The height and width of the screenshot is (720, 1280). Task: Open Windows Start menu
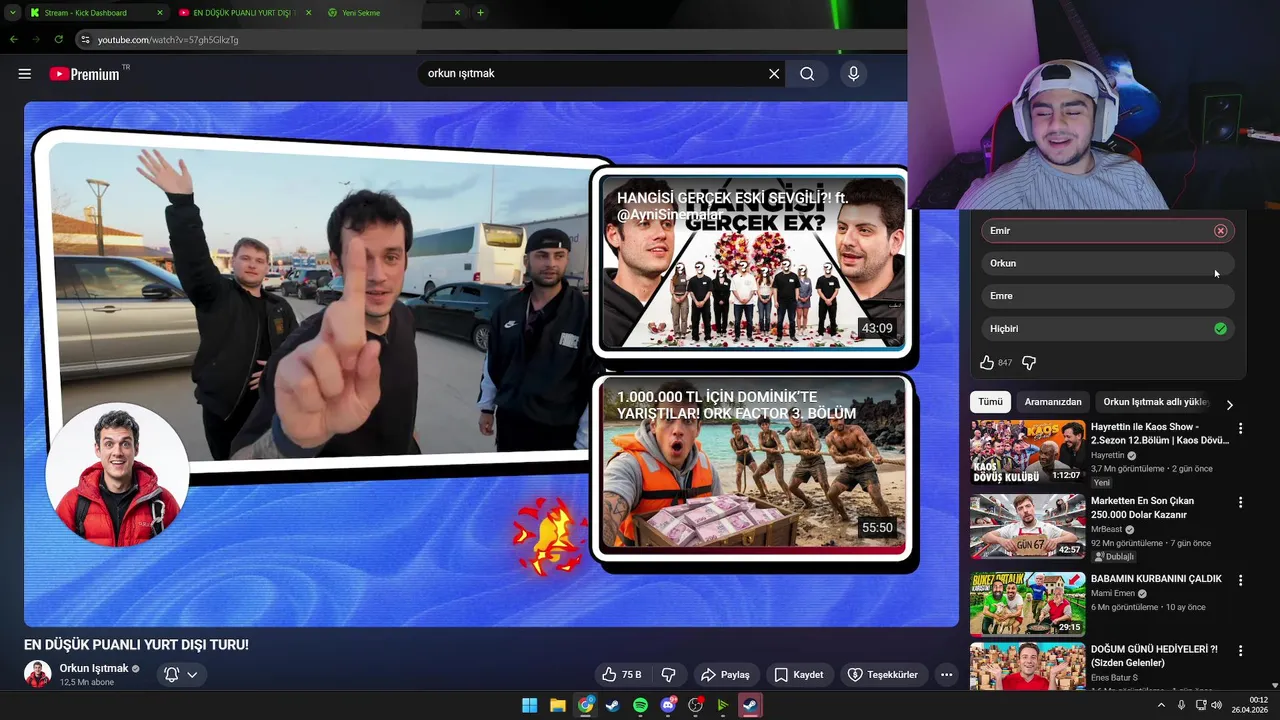[530, 705]
